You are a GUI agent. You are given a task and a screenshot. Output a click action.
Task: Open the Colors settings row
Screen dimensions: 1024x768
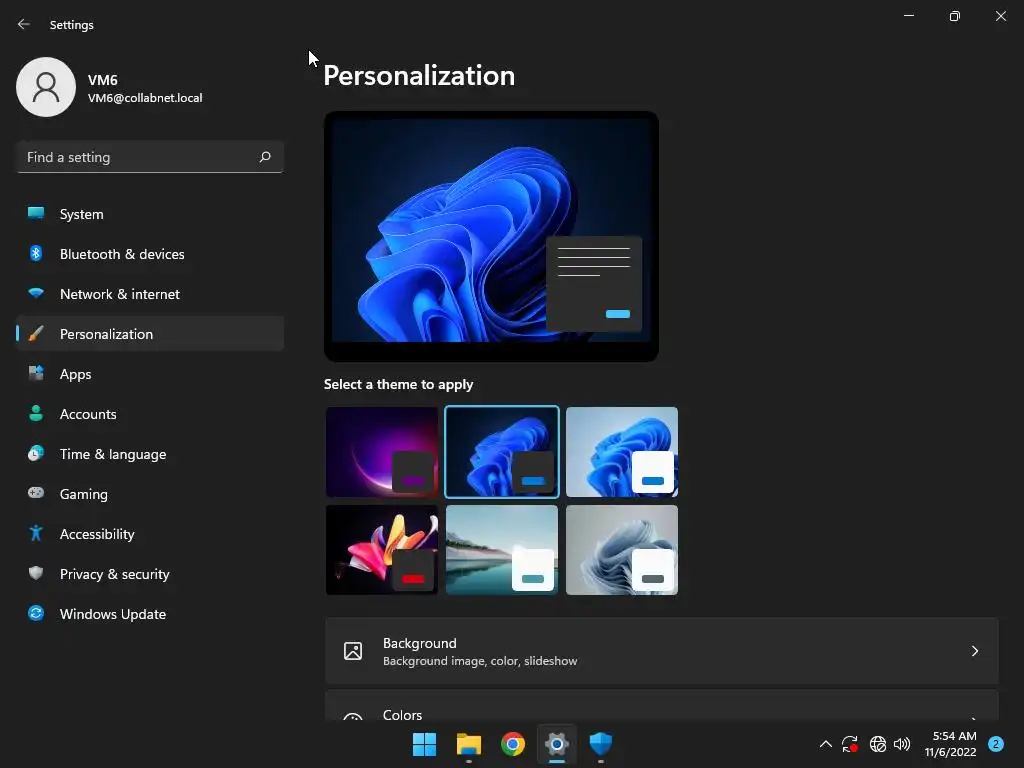pyautogui.click(x=662, y=706)
